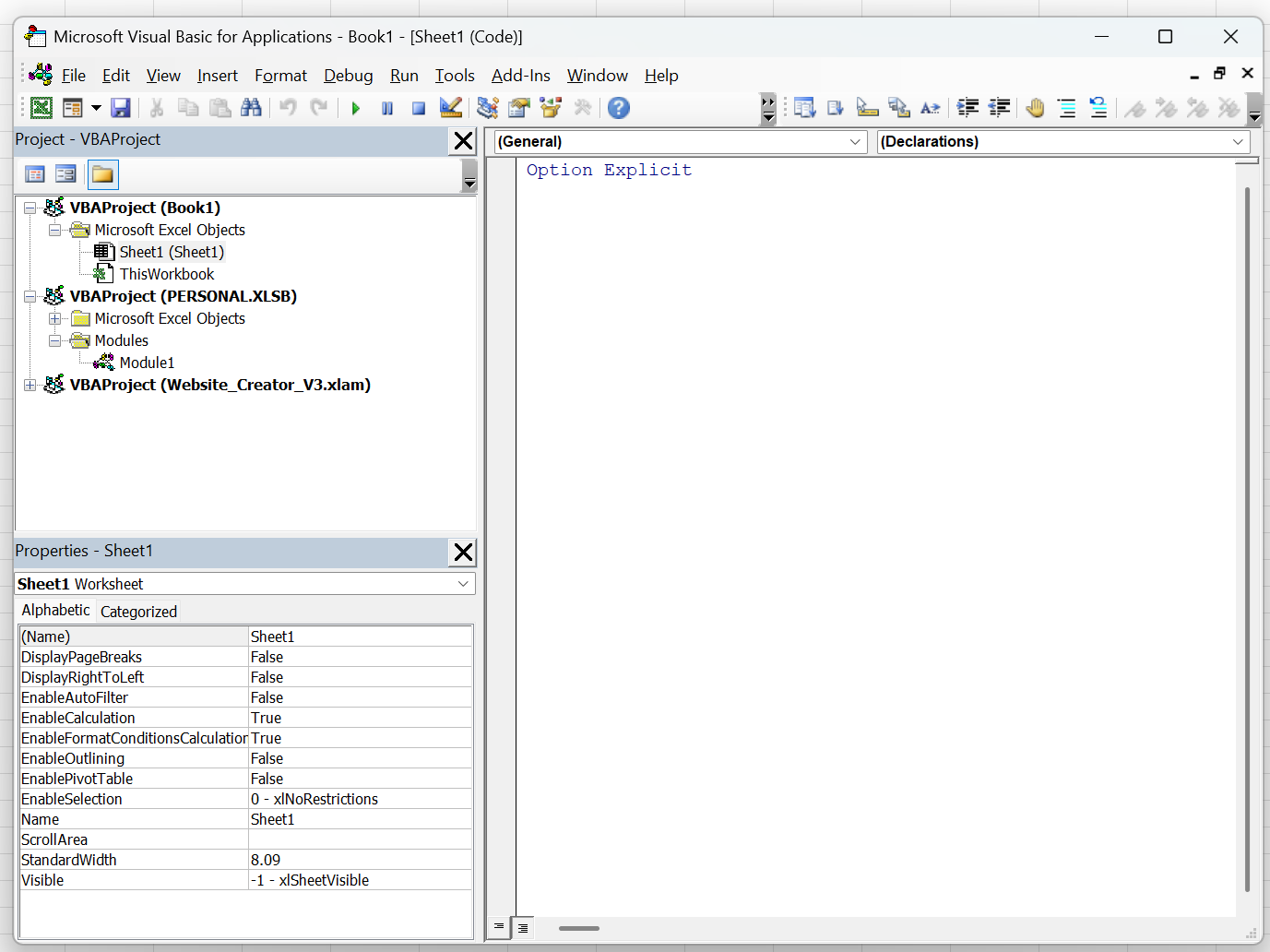Image resolution: width=1270 pixels, height=952 pixels.
Task: Expand VBAProject (Website_Creator_V3.xlam) node
Action: tap(30, 385)
